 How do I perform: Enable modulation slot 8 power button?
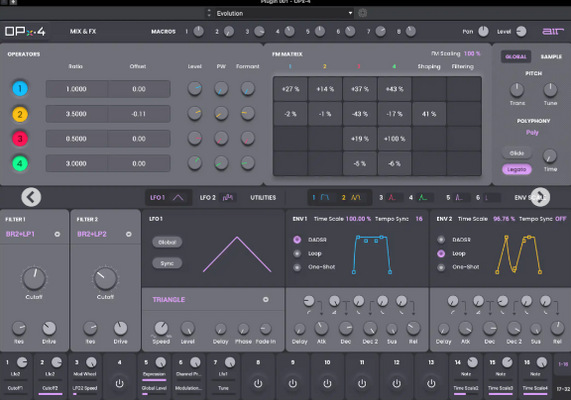(x=258, y=383)
